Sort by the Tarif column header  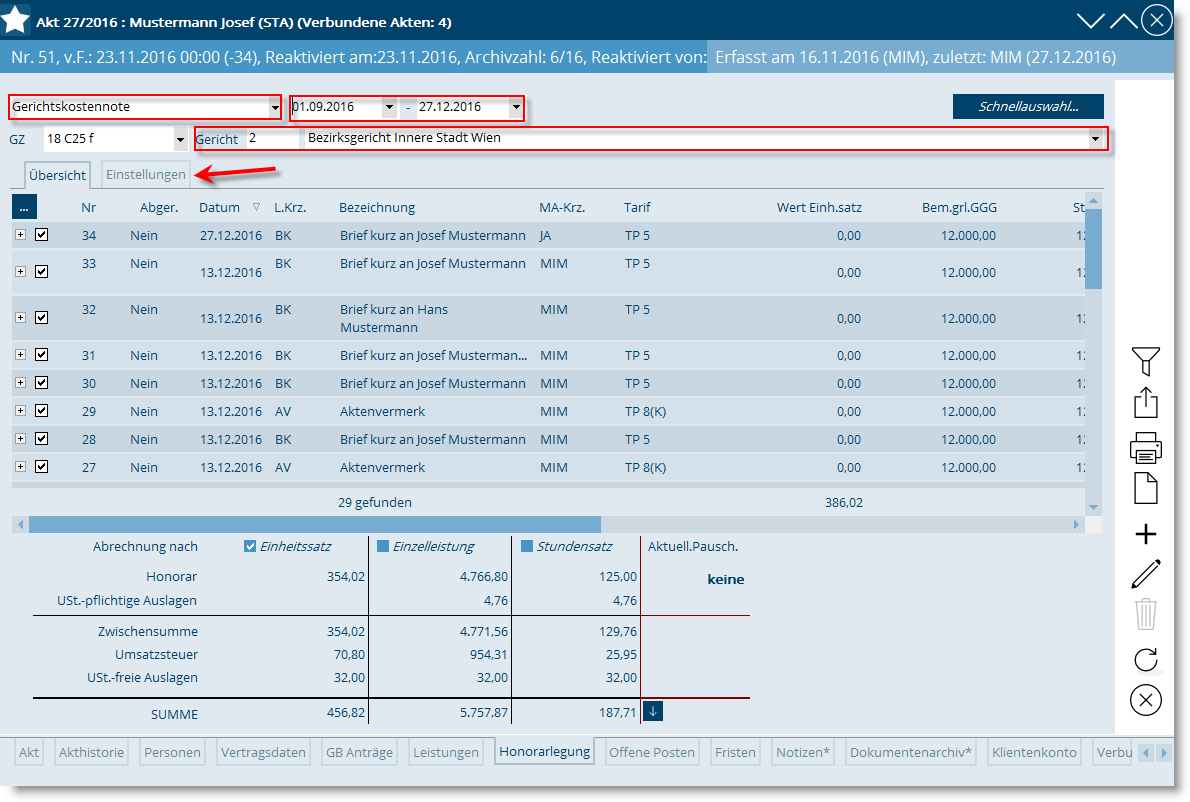click(638, 207)
